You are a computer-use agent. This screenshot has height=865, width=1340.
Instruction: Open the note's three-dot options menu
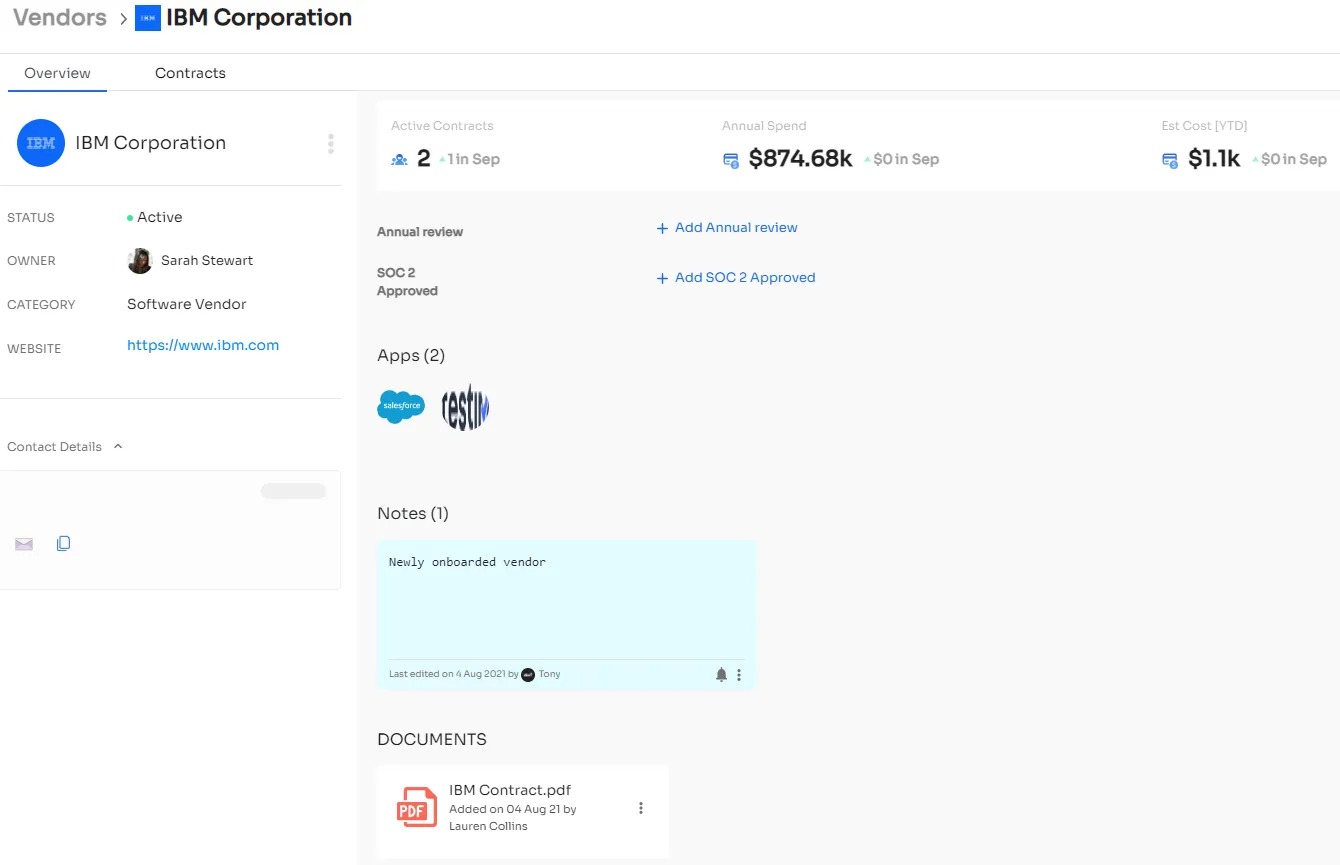(739, 675)
